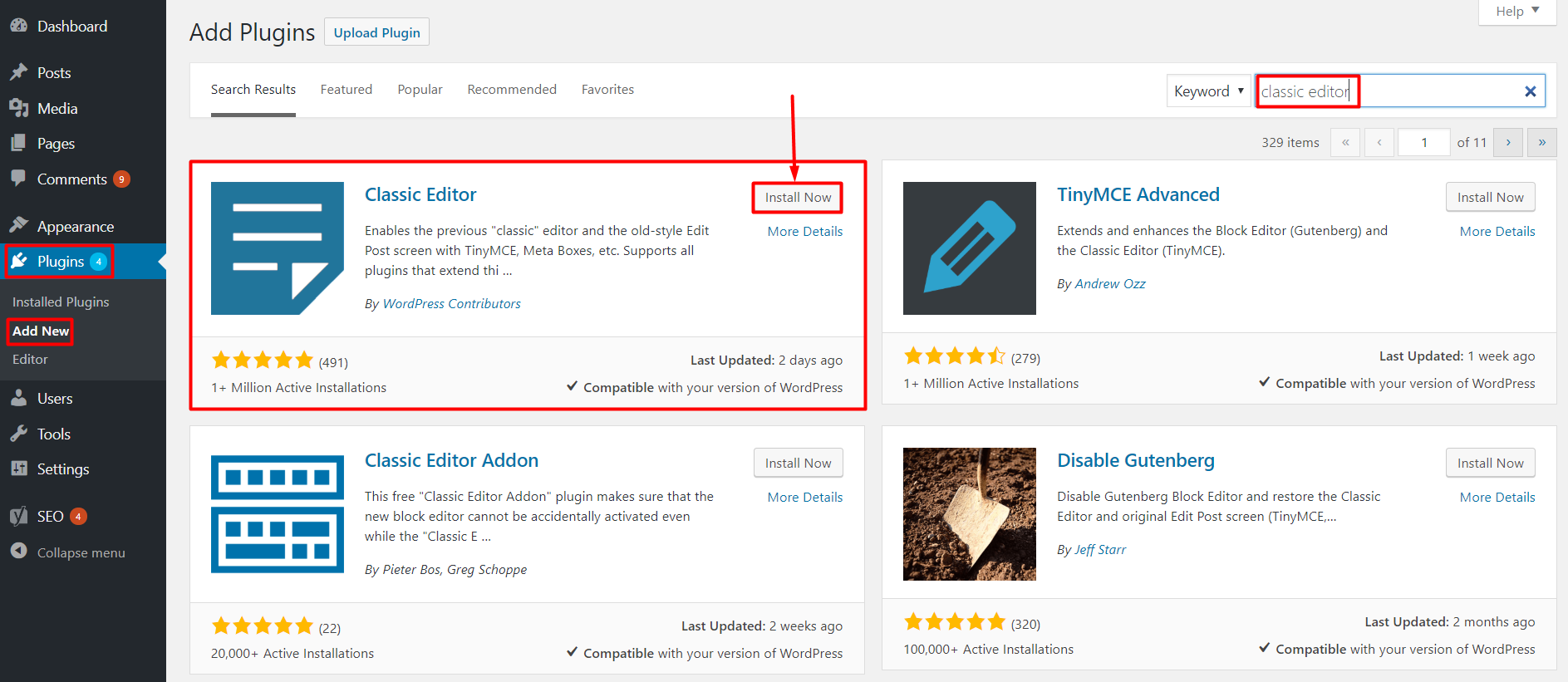Click Upload Plugin button
Screen dimensions: 1568x682
tap(376, 32)
